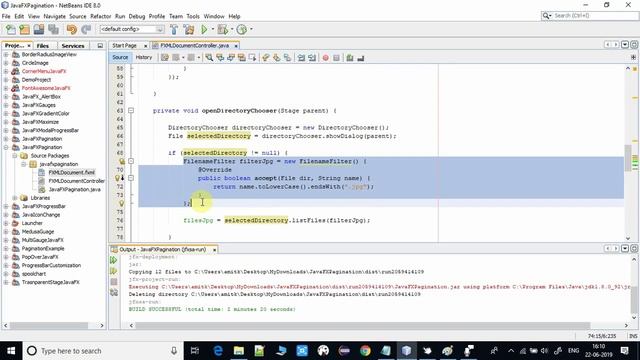Select the JavaFXProgressBar project
Viewport: 640px width, 360px height.
pyautogui.click(x=44, y=206)
